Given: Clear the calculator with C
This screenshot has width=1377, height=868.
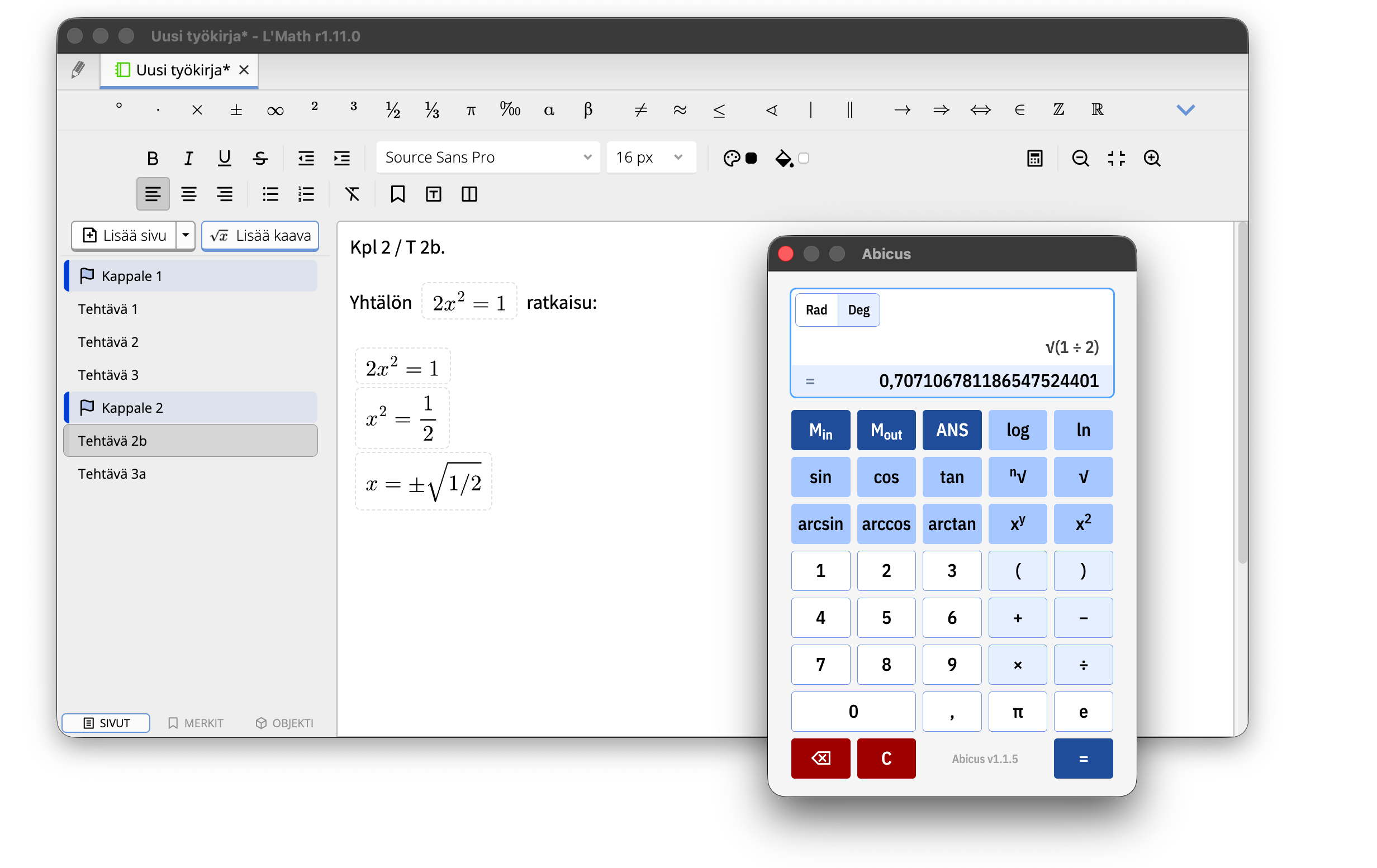Looking at the screenshot, I should pyautogui.click(x=886, y=759).
